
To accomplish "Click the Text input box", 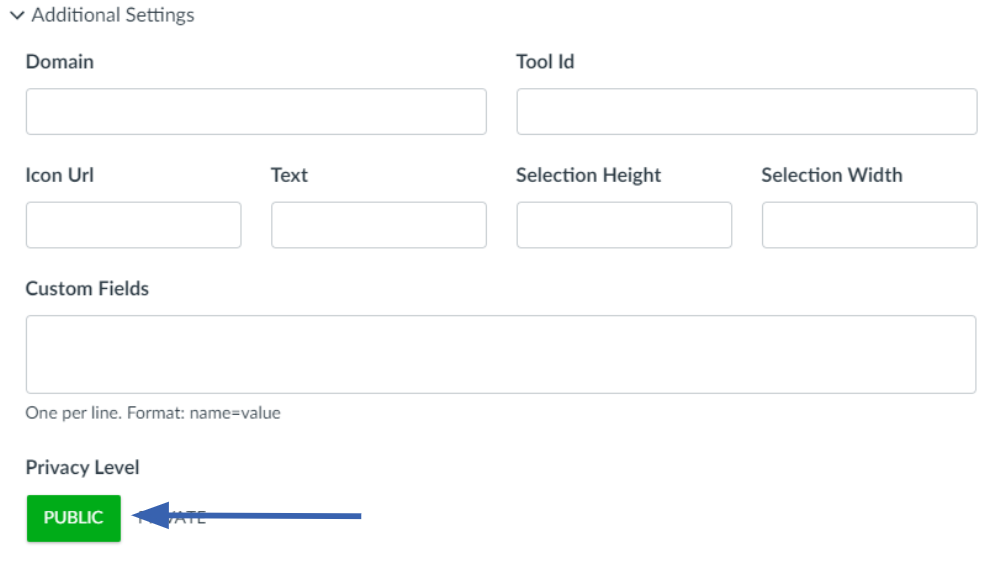I will (379, 225).
